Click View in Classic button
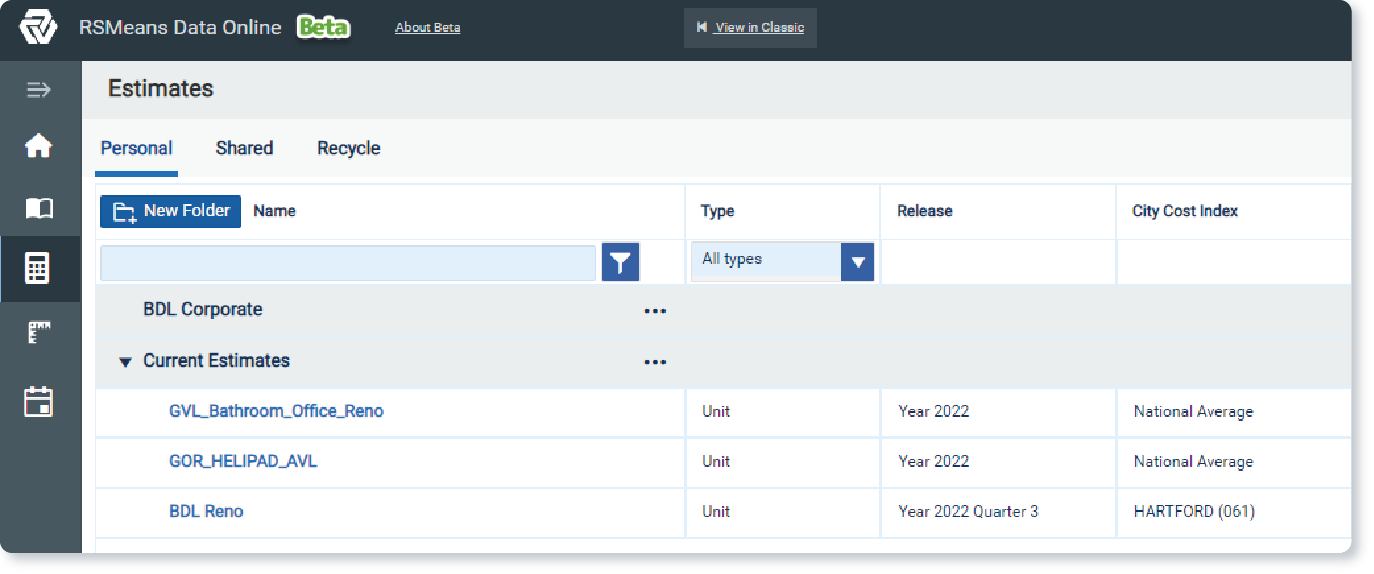 point(750,28)
